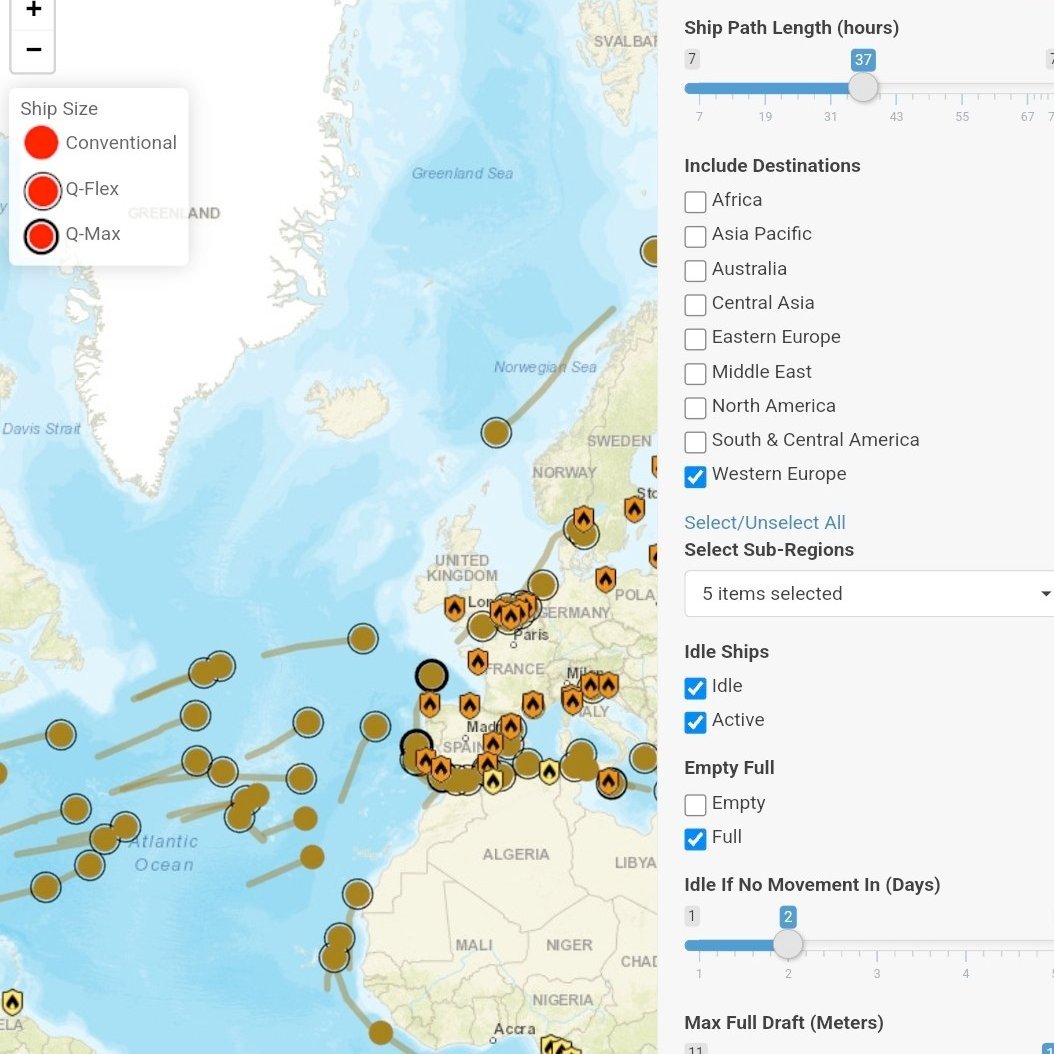The height and width of the screenshot is (1054, 1054).
Task: Click the Idle days slider handle at 2
Action: [788, 944]
